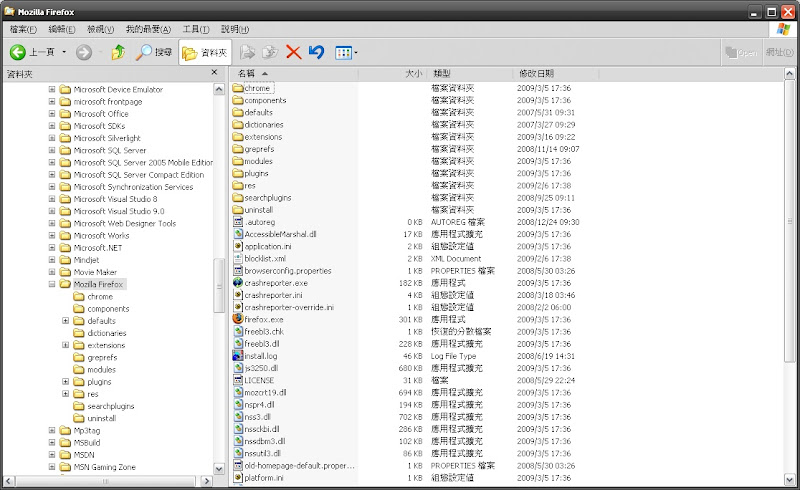The width and height of the screenshot is (800, 490).
Task: Sort by the Name column header
Action: point(294,74)
